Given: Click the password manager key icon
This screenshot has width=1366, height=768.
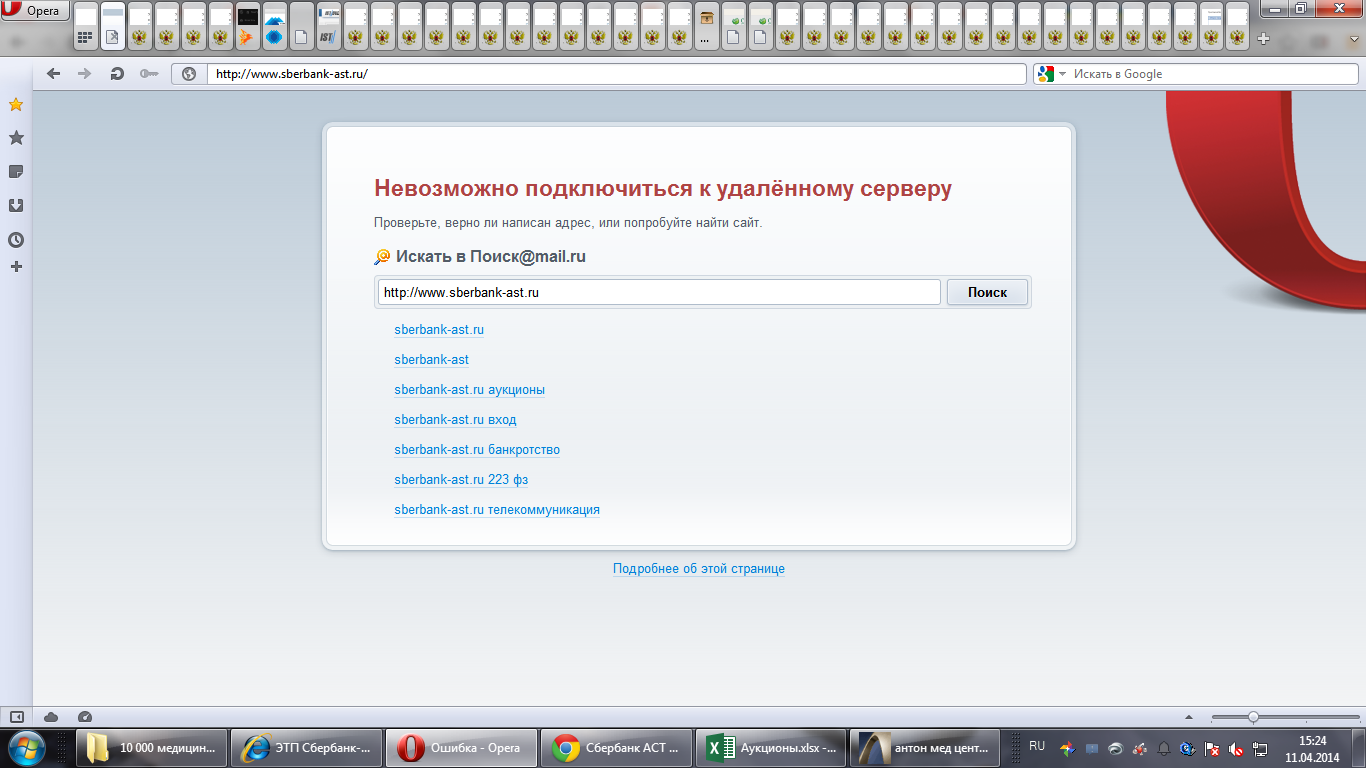Looking at the screenshot, I should pos(149,74).
